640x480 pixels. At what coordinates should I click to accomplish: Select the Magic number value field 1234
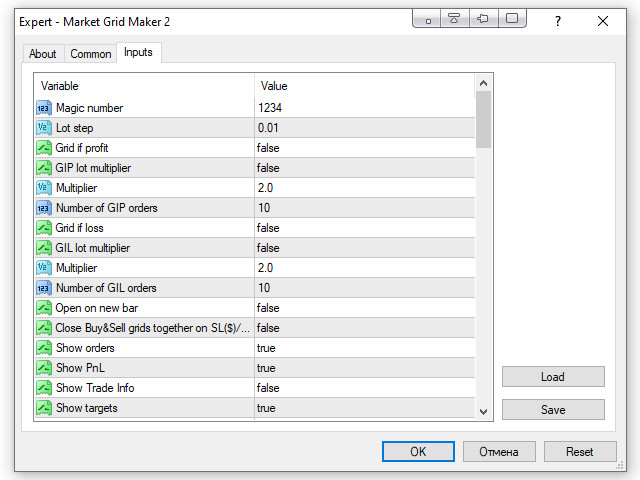click(364, 108)
